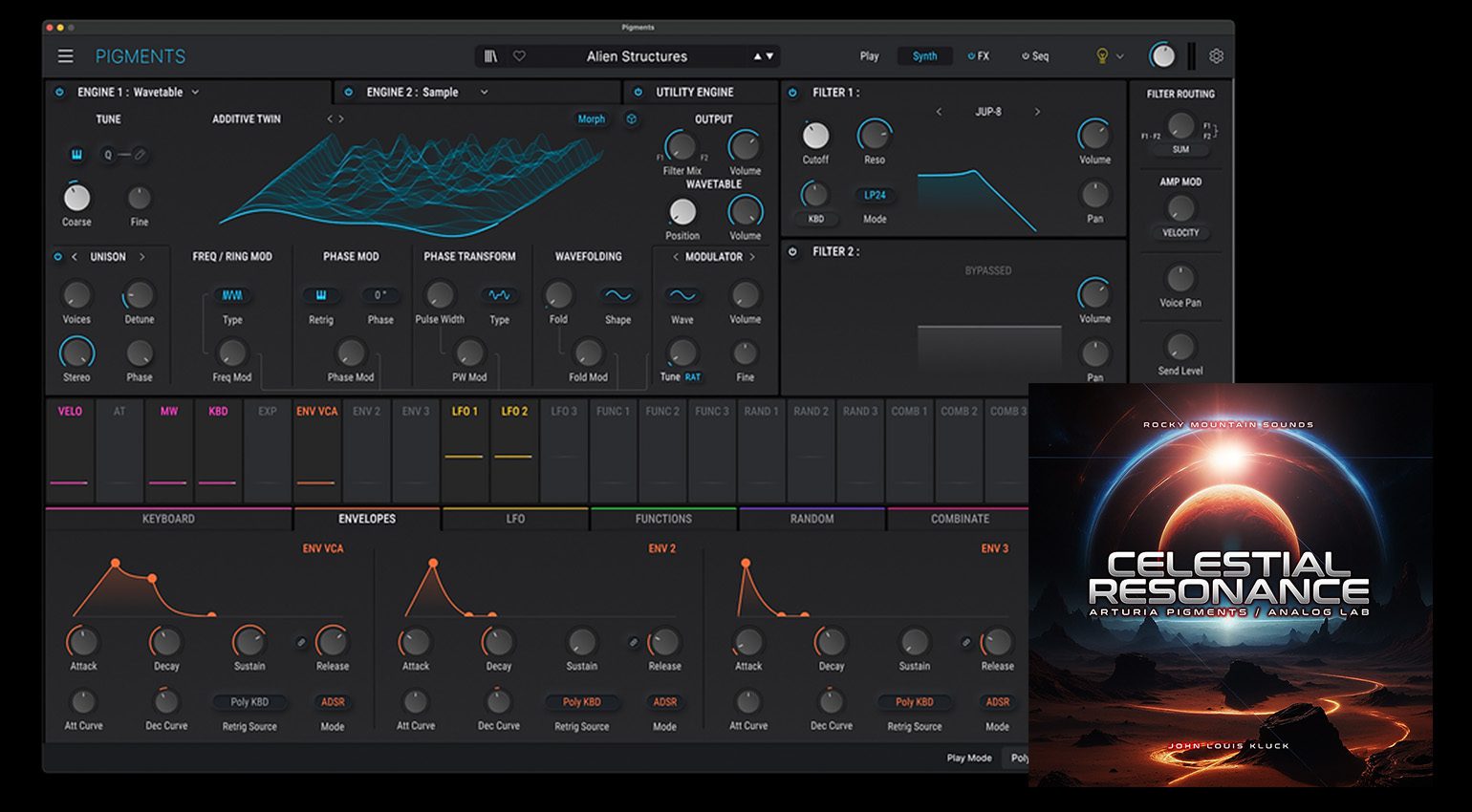Select the LFO 1 modulation source slot

[465, 451]
